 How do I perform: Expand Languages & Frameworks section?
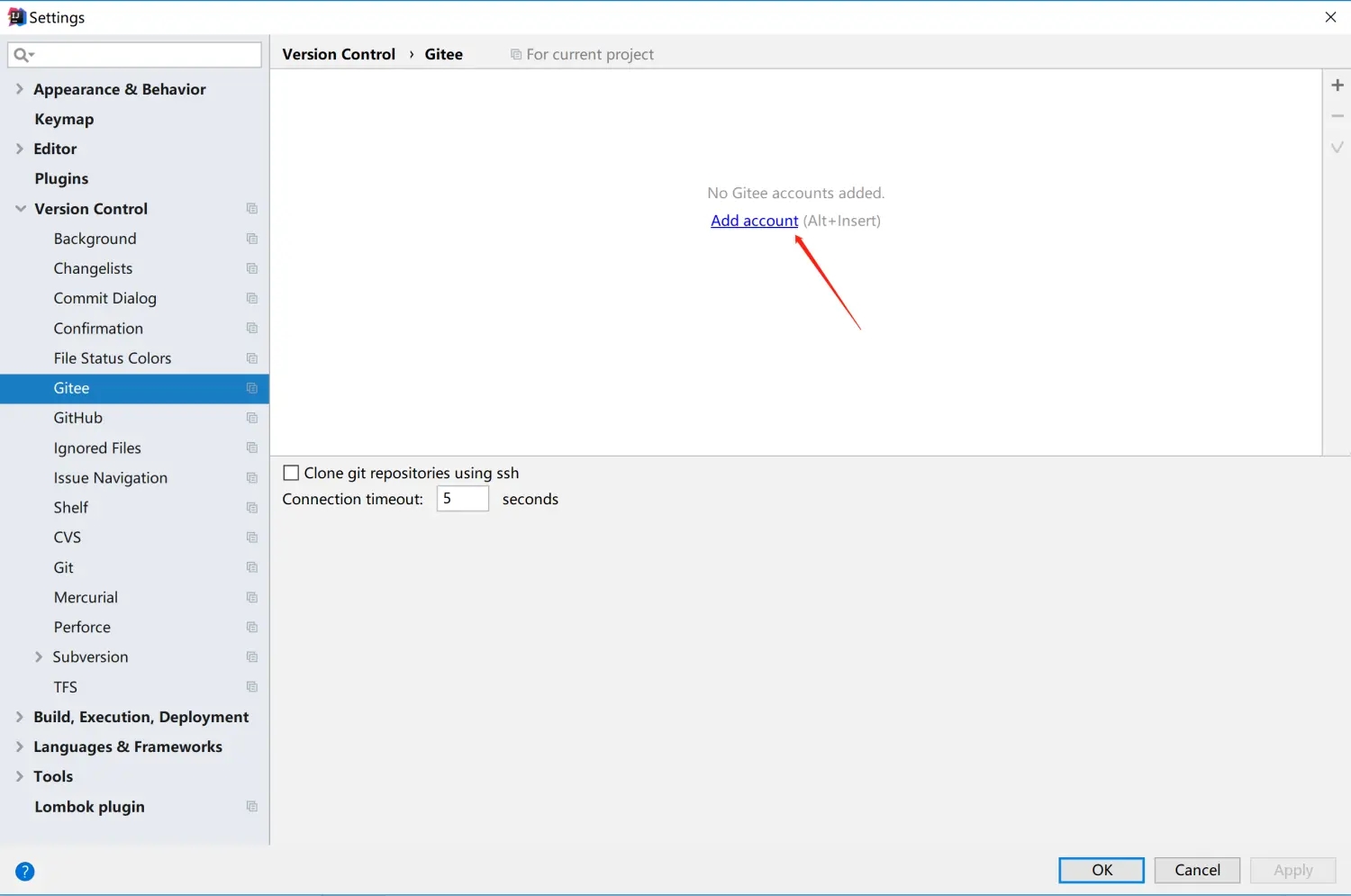click(x=19, y=747)
